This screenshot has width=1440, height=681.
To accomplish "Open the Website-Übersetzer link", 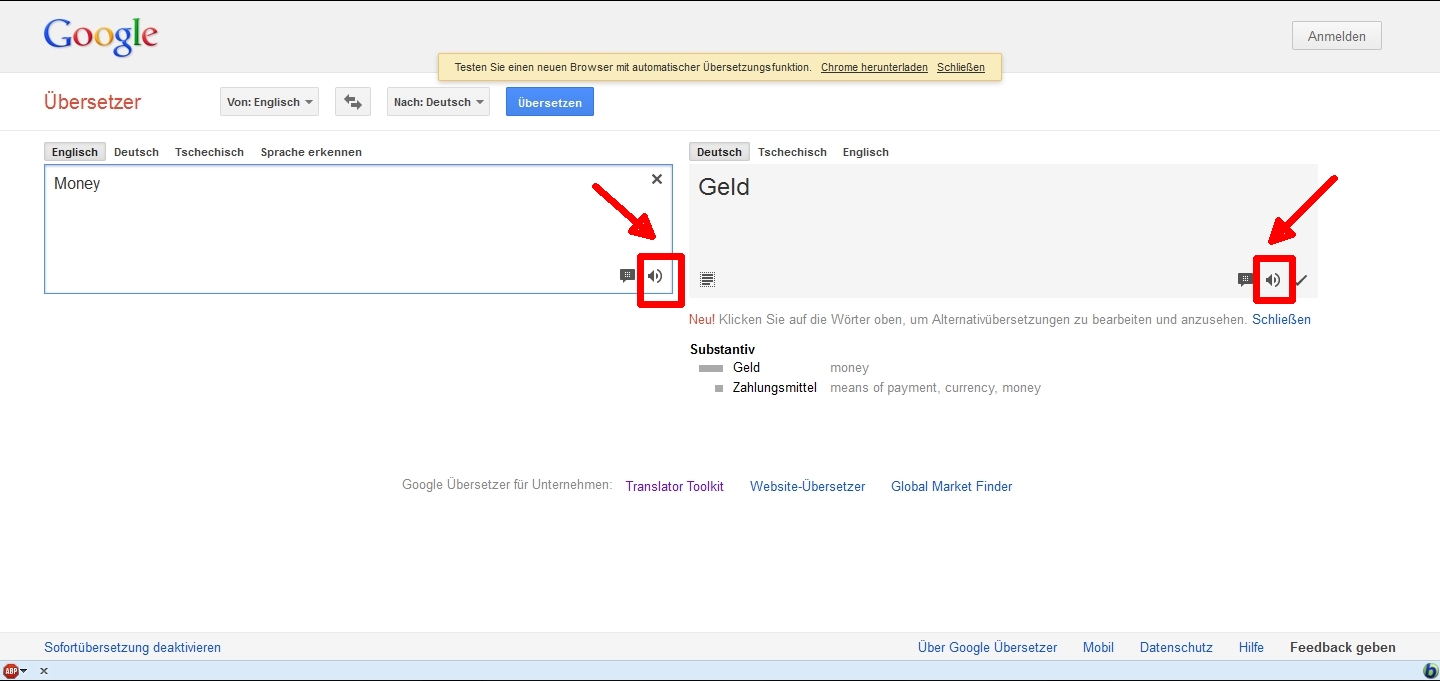I will coord(807,486).
